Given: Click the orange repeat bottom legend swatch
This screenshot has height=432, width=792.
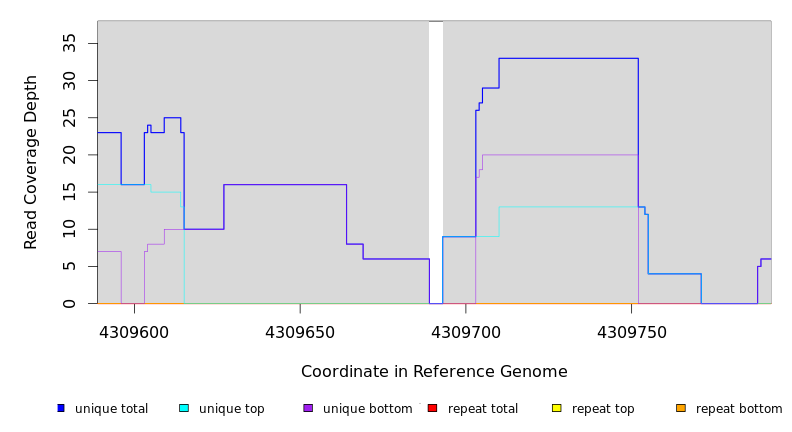Looking at the screenshot, I should click(681, 408).
